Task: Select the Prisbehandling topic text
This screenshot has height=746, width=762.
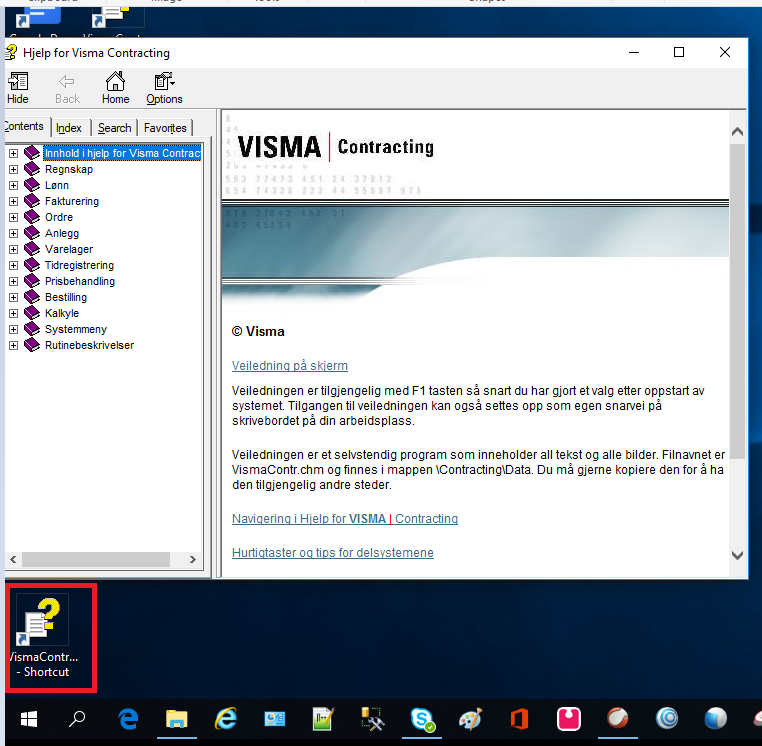Action: (x=80, y=281)
